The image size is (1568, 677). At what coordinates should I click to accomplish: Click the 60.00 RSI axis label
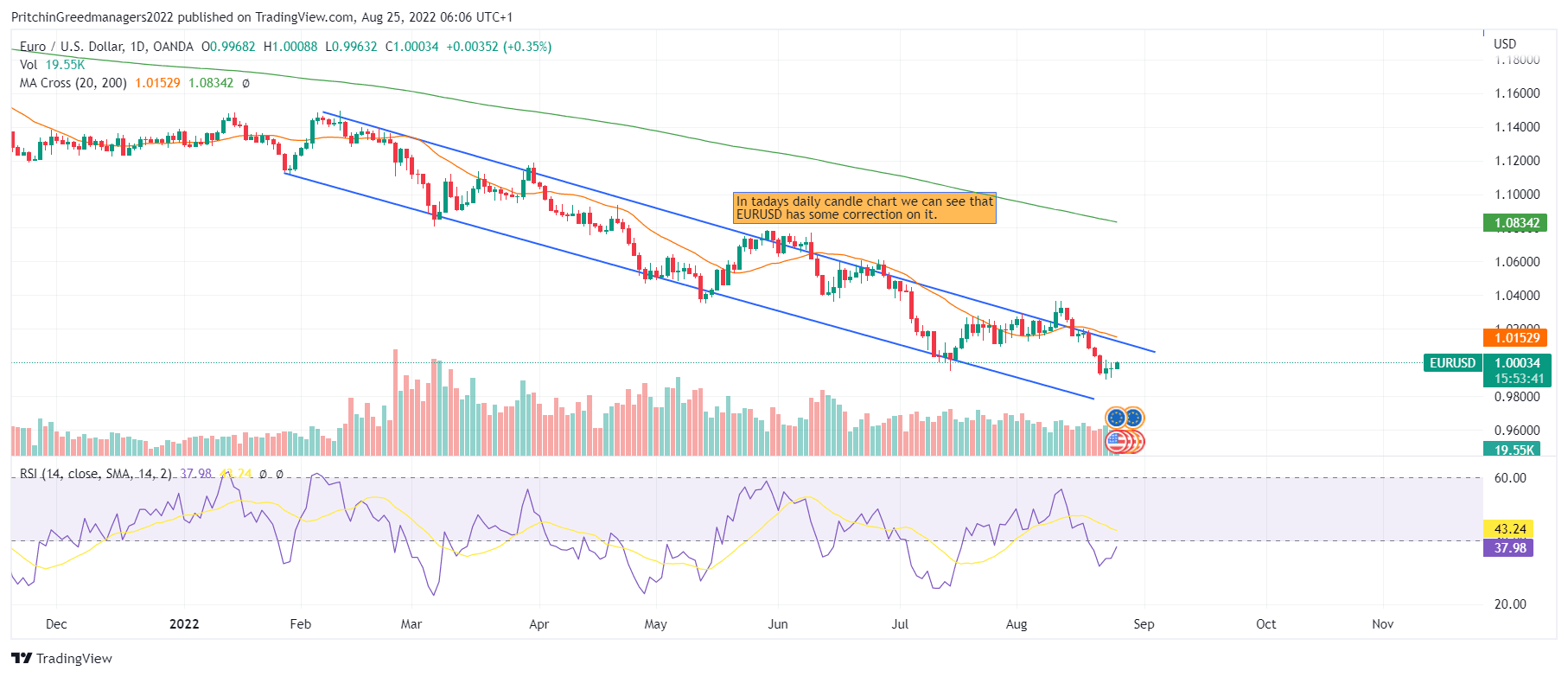point(1510,478)
